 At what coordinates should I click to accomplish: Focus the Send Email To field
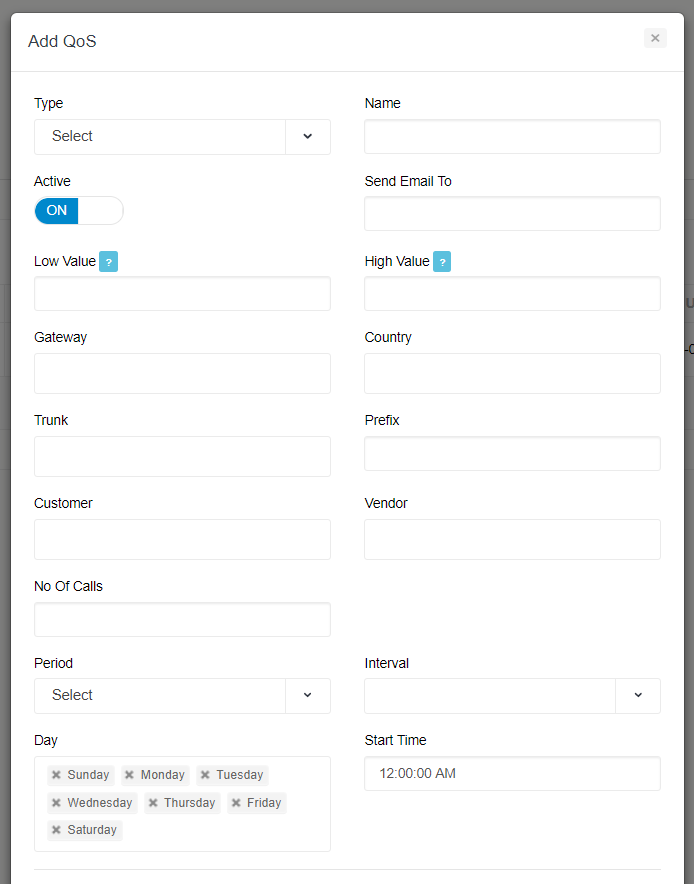tap(512, 214)
